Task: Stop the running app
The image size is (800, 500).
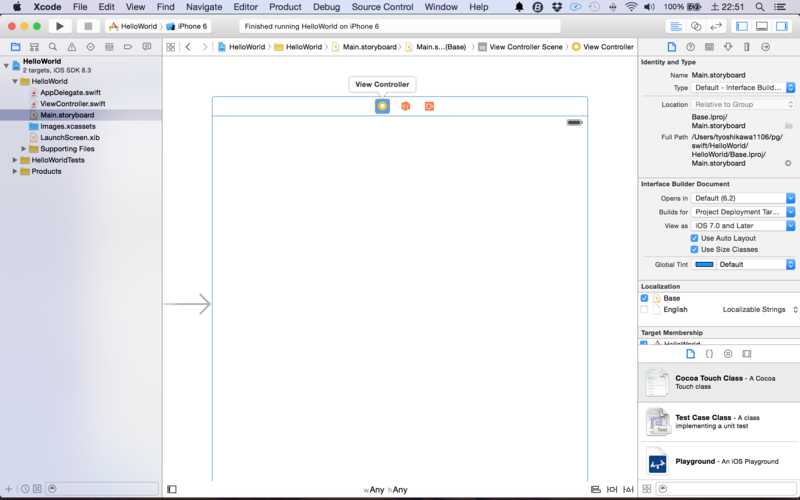Action: coord(88,26)
